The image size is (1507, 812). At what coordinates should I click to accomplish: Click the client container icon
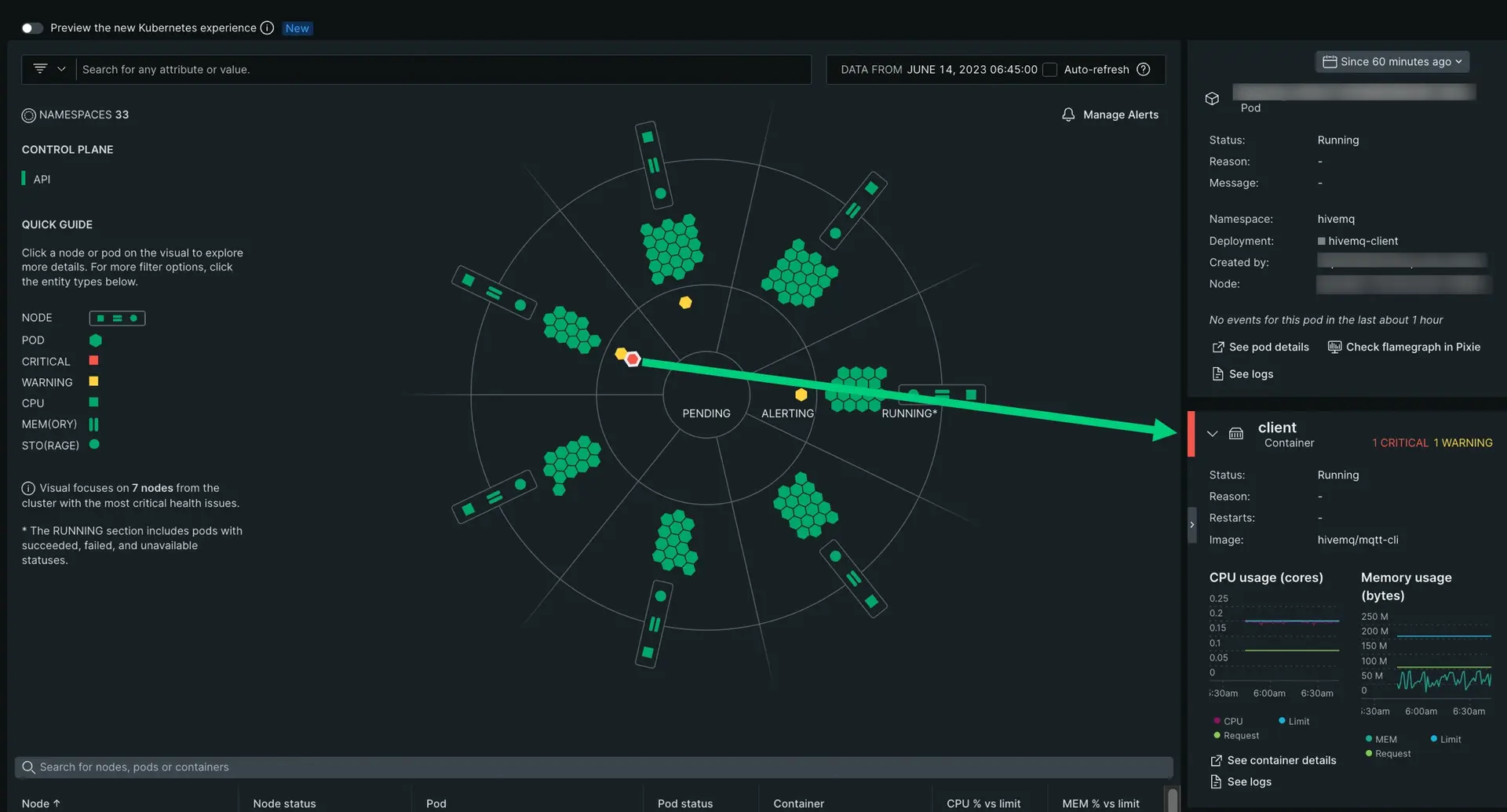pyautogui.click(x=1236, y=434)
